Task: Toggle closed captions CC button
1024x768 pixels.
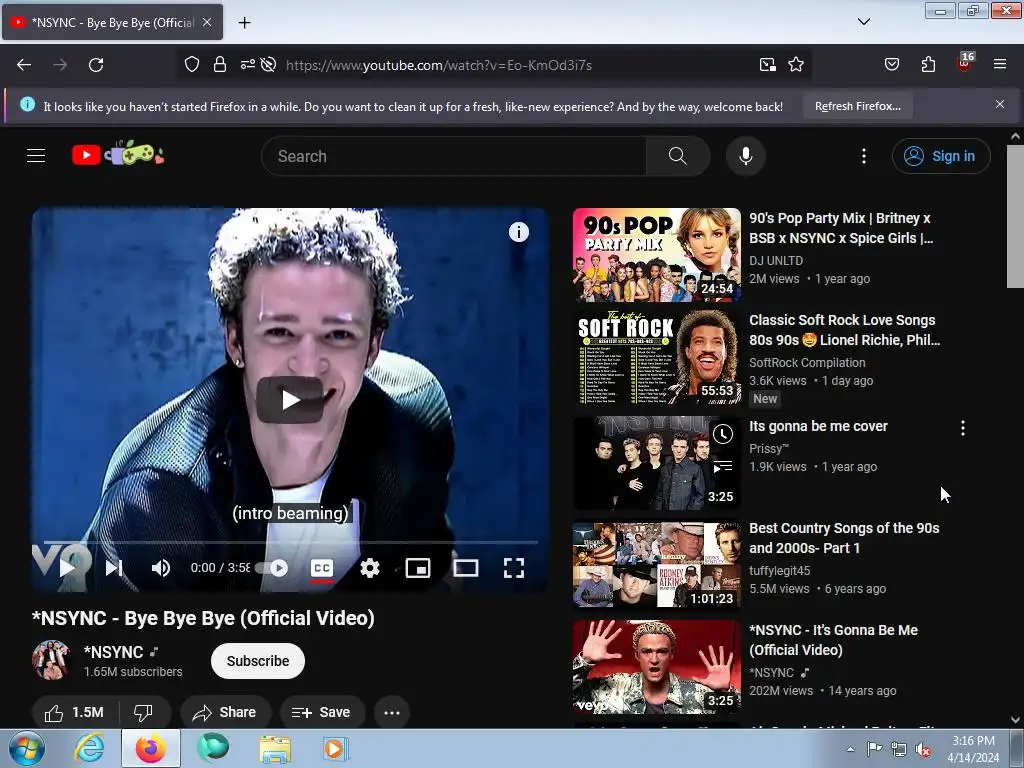Action: 321,568
